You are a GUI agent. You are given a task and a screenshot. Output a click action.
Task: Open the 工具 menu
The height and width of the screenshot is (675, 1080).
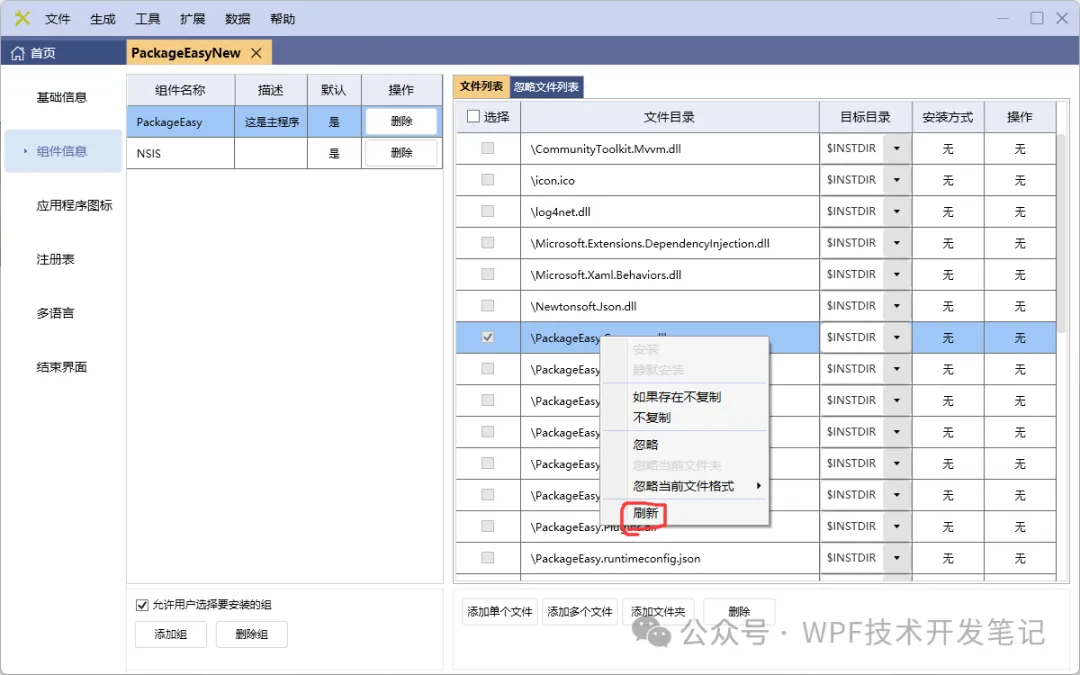[x=147, y=19]
